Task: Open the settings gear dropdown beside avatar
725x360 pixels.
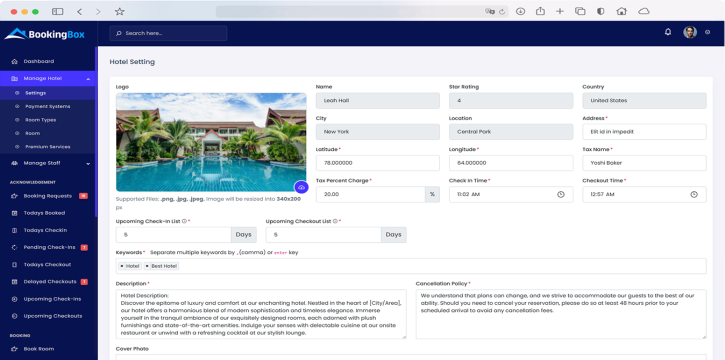Action: point(707,32)
